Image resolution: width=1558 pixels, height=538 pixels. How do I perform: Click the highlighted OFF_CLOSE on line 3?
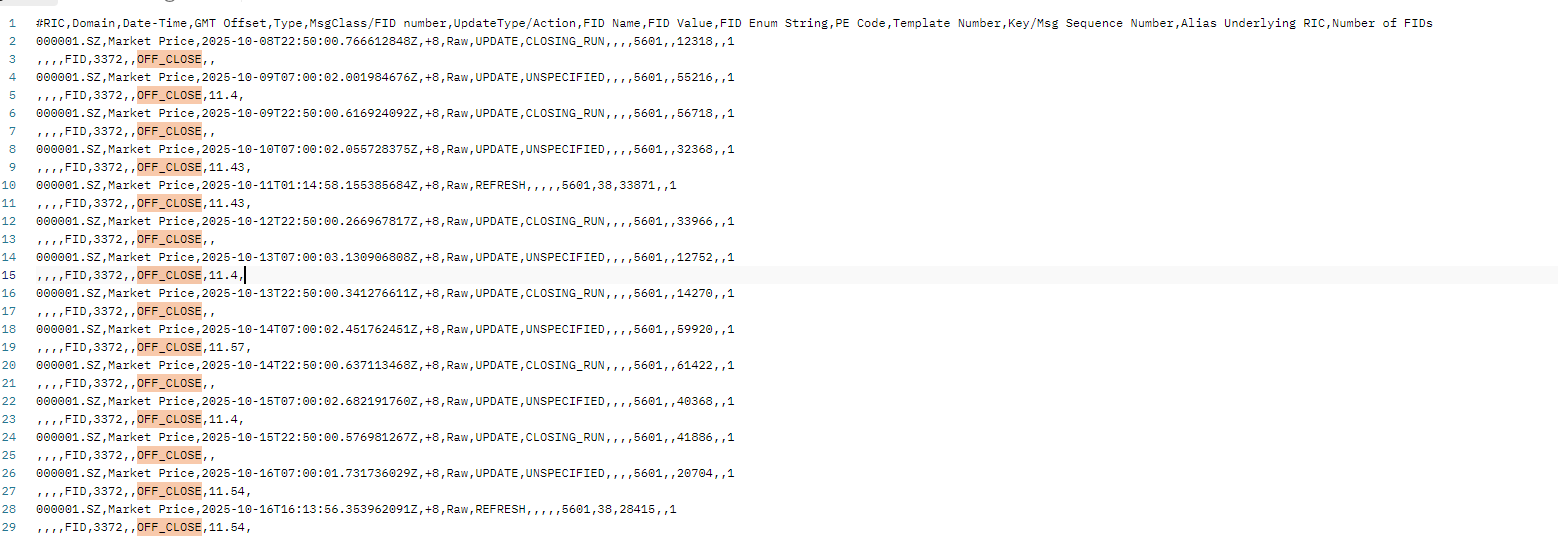point(169,59)
